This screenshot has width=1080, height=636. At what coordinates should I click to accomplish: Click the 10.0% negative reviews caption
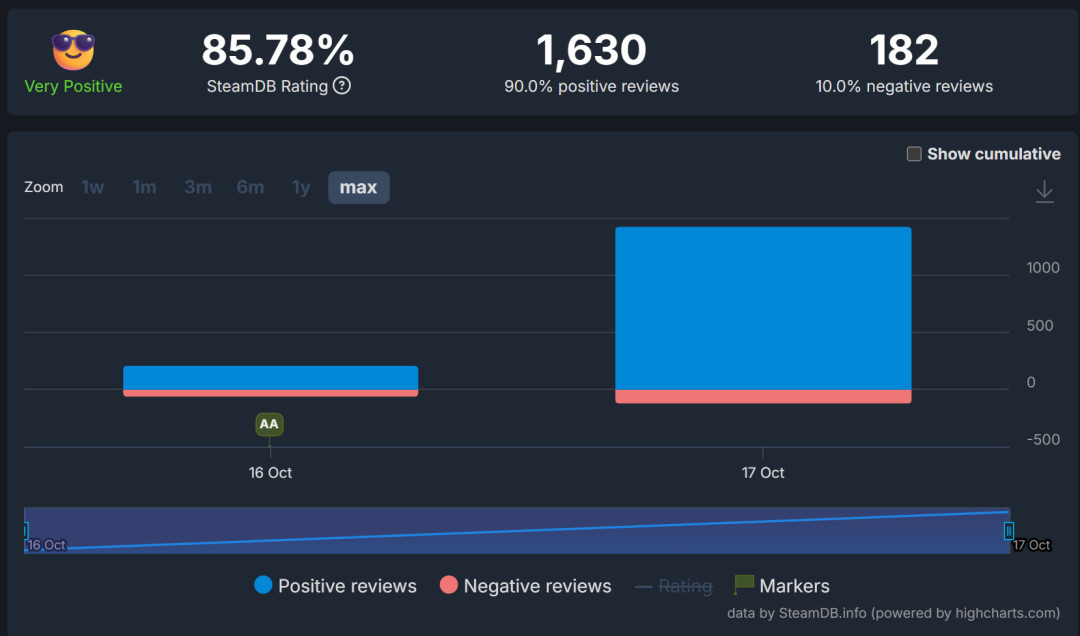[904, 86]
